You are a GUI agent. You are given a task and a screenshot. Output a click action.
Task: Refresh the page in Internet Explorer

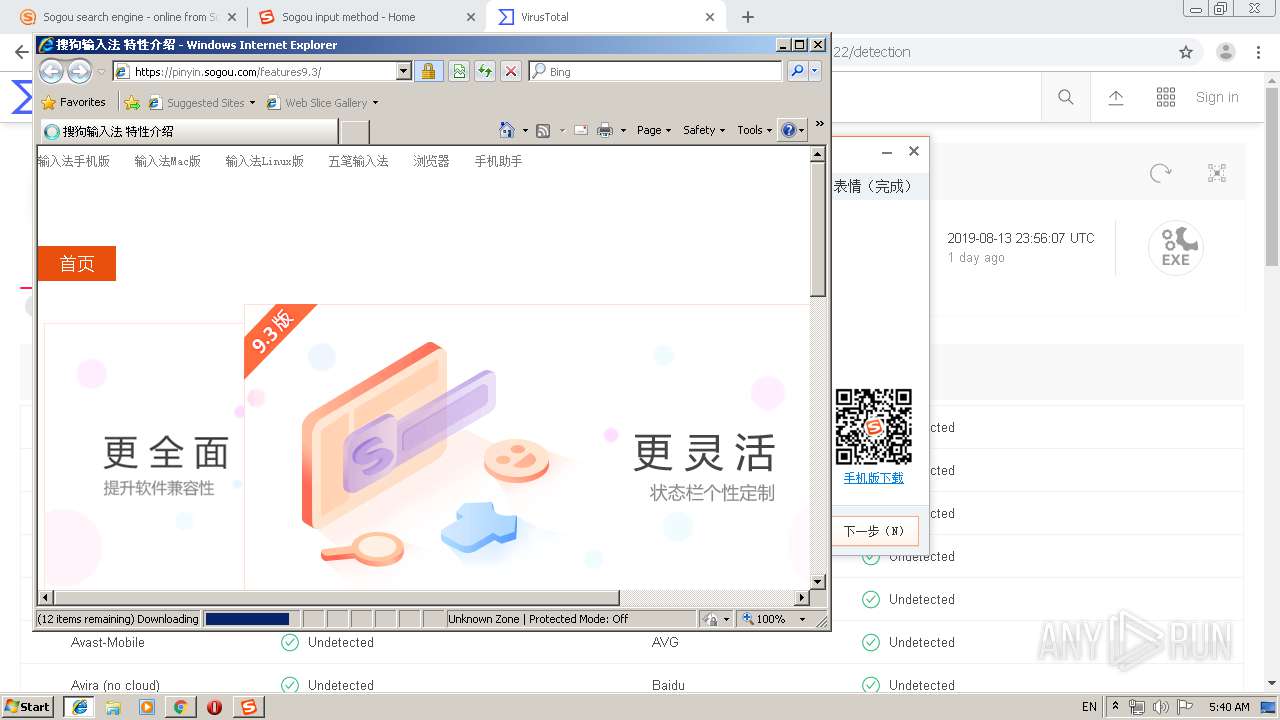click(484, 71)
